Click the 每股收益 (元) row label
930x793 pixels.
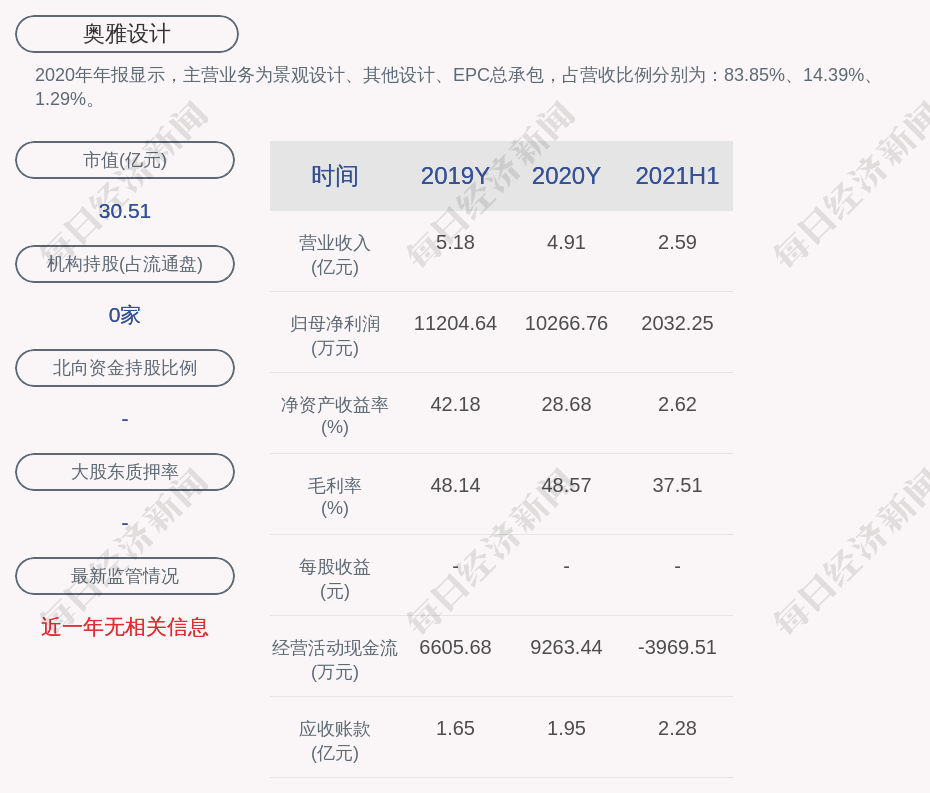[335, 579]
